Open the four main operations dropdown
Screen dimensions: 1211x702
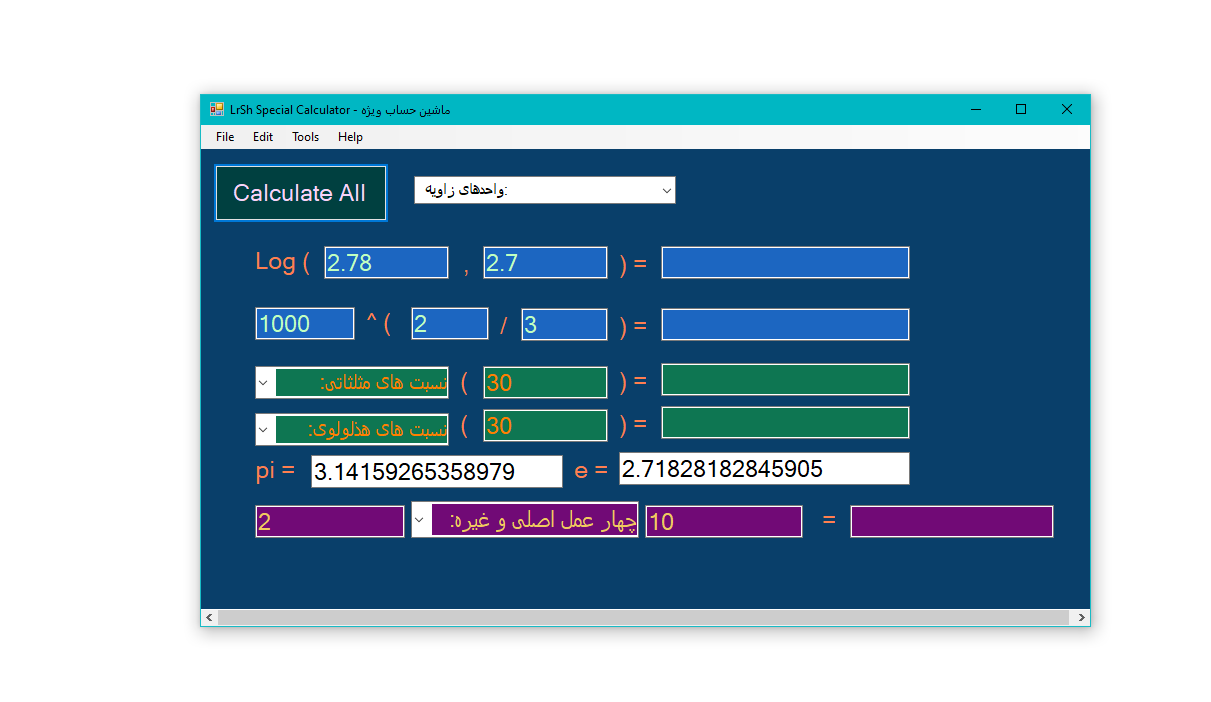[x=422, y=520]
